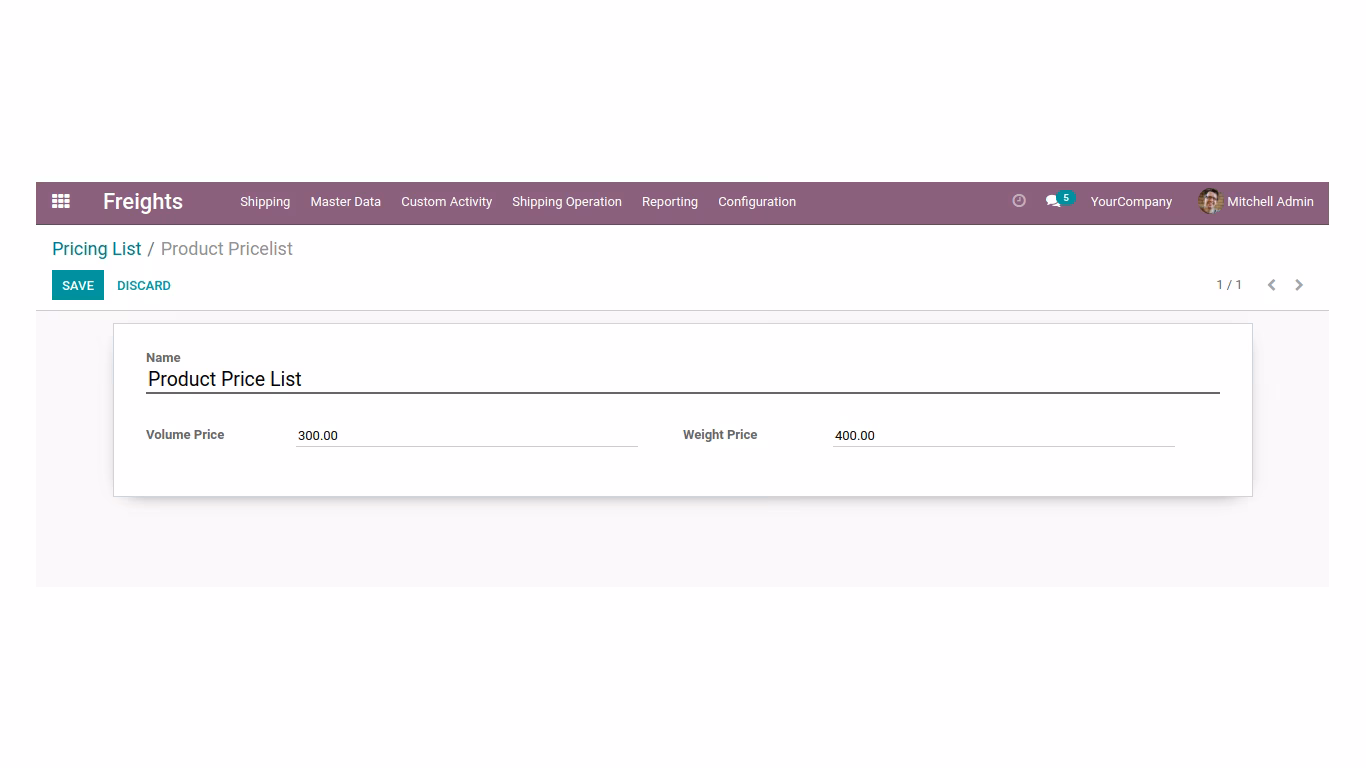Save the pricelist with SAVE button
The image size is (1366, 768).
pos(78,285)
